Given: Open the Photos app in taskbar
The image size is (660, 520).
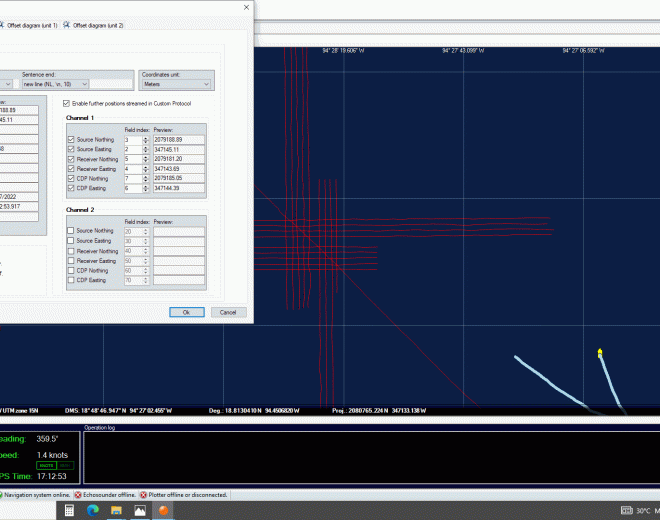Looking at the screenshot, I should point(139,510).
